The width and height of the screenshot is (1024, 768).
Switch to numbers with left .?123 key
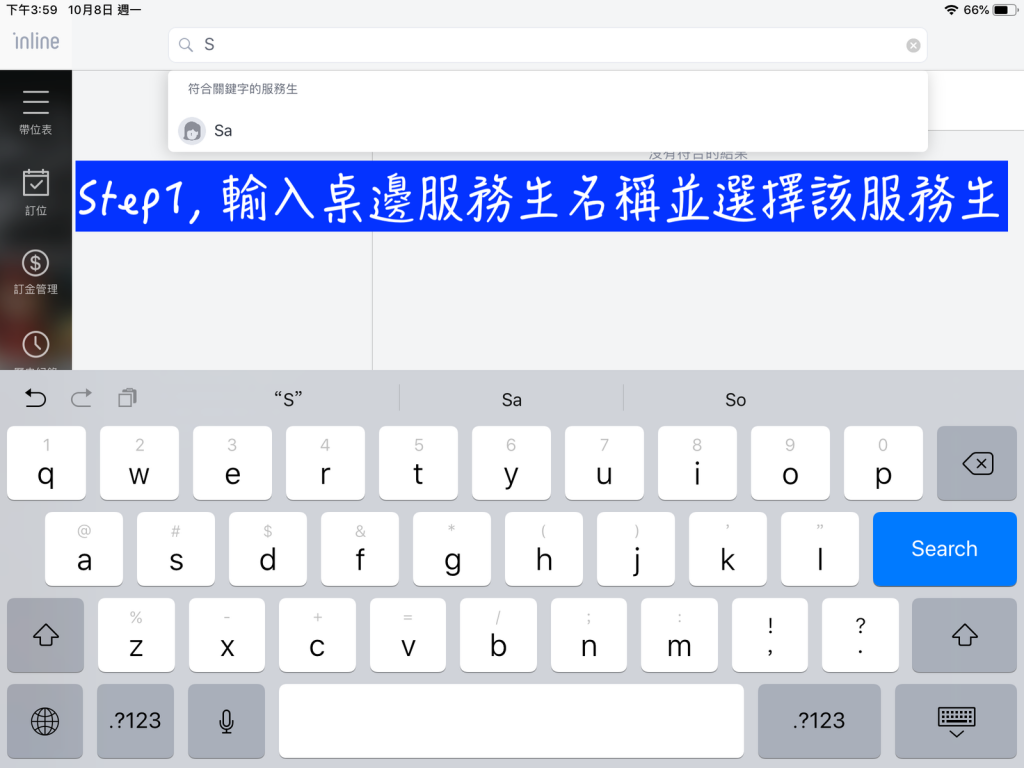click(135, 721)
